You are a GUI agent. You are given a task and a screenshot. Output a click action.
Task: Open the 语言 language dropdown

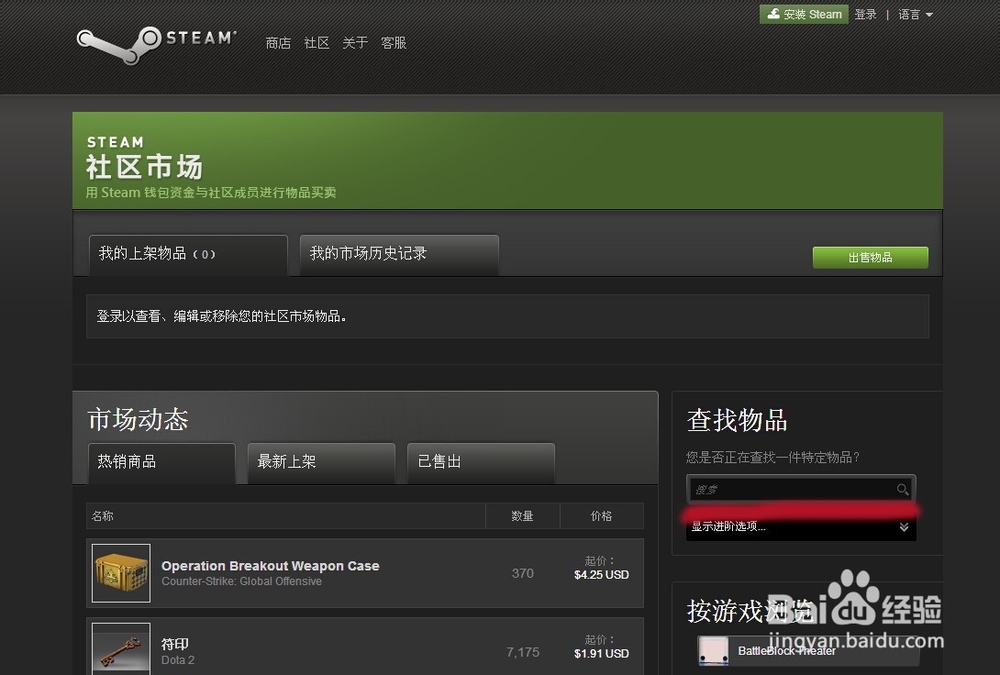click(915, 14)
